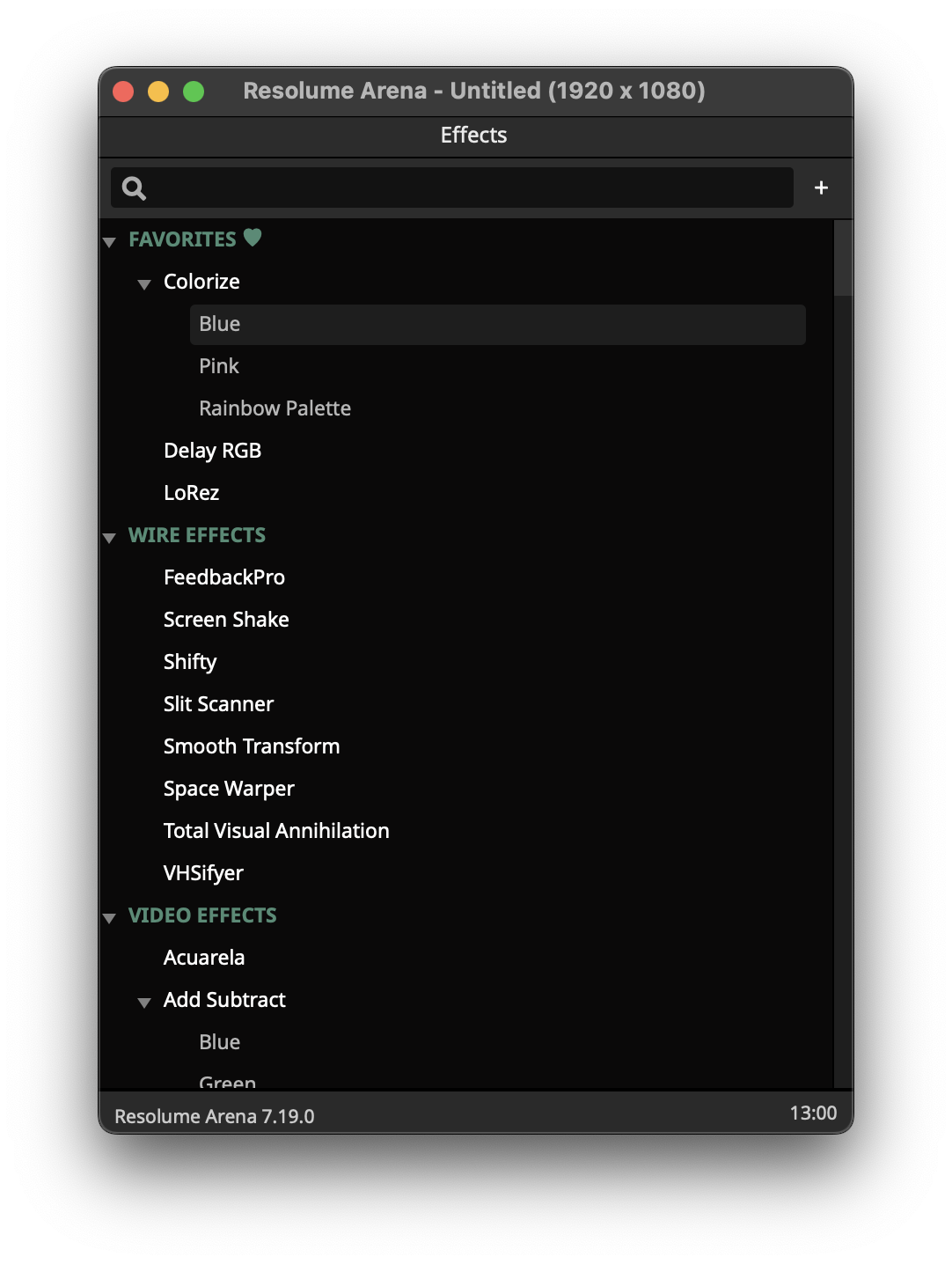This screenshot has height=1264, width=952.
Task: Choose the Slit Scanner effect
Action: coord(218,704)
